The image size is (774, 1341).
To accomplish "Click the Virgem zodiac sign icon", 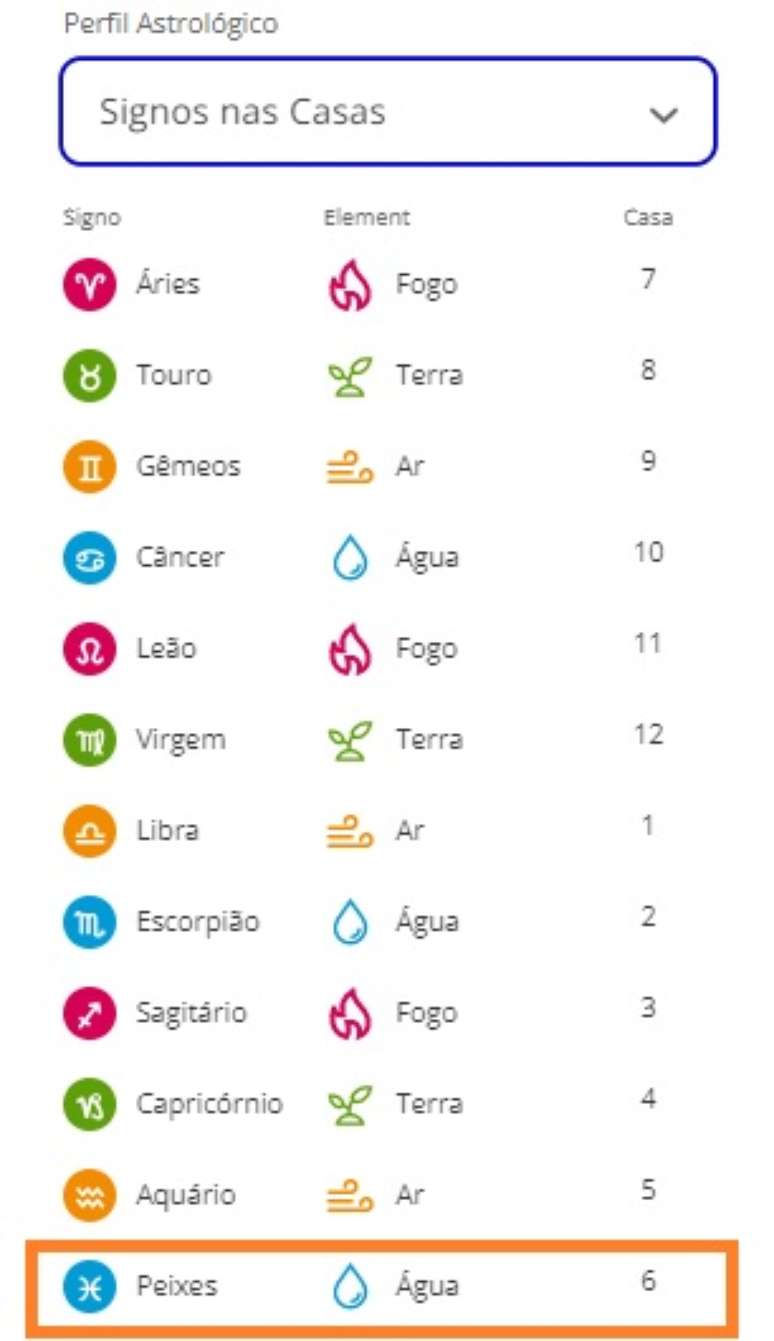I will pyautogui.click(x=91, y=740).
